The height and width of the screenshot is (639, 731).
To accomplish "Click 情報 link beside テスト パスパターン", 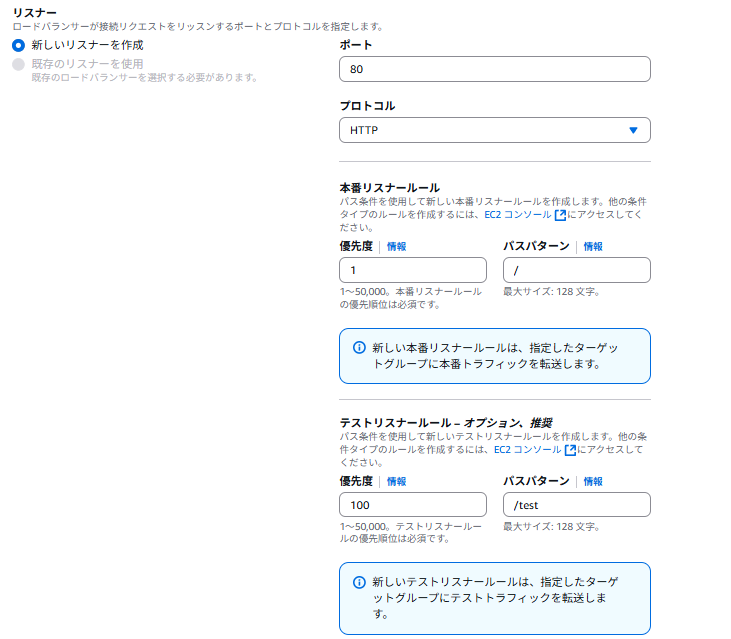I will pos(593,482).
